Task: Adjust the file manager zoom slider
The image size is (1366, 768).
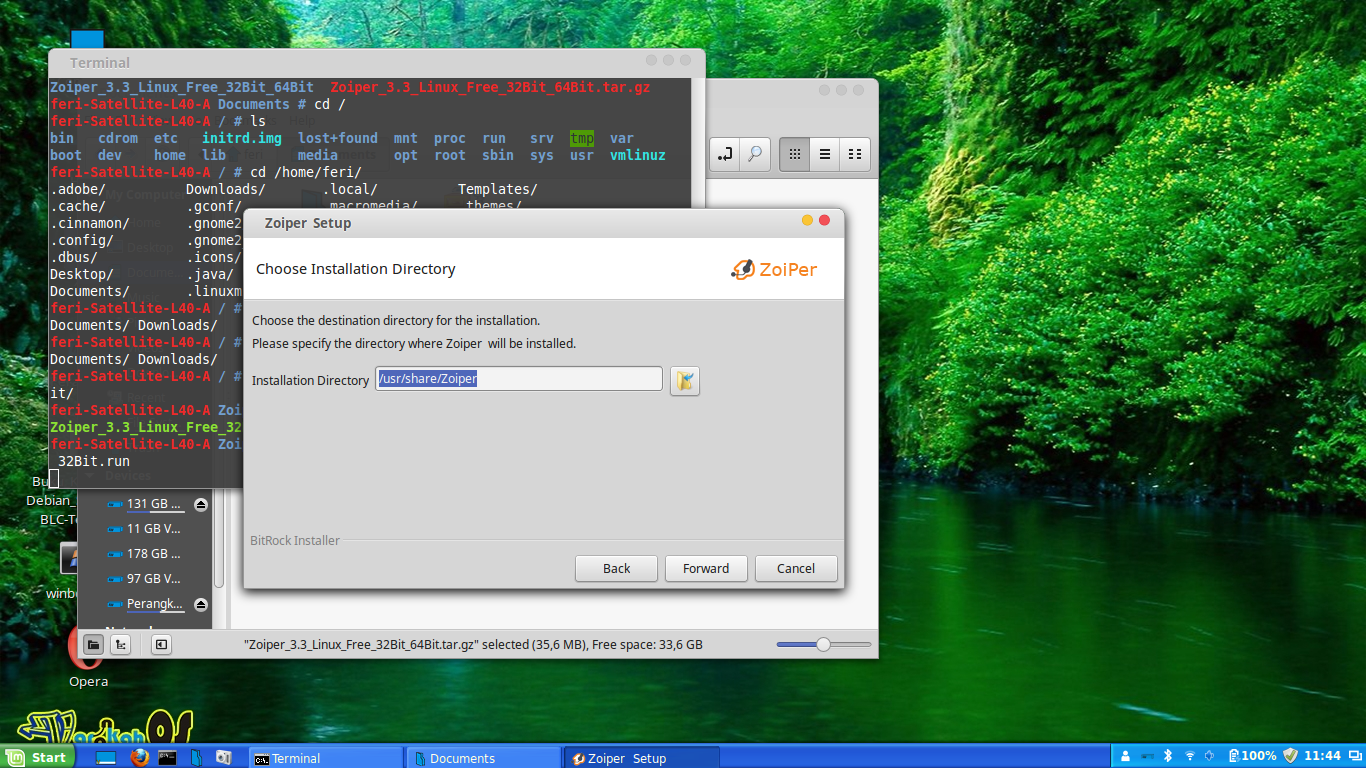Action: click(x=824, y=645)
